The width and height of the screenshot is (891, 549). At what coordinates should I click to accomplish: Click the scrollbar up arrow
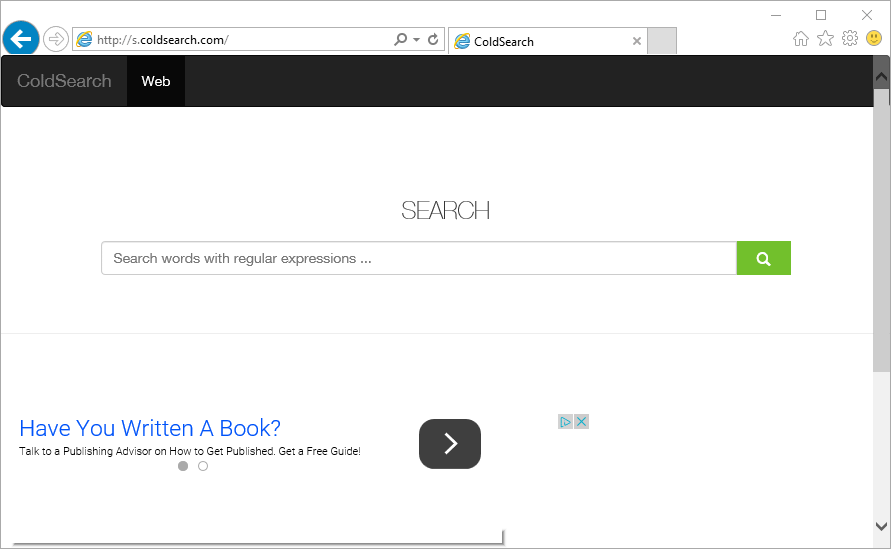[x=881, y=77]
